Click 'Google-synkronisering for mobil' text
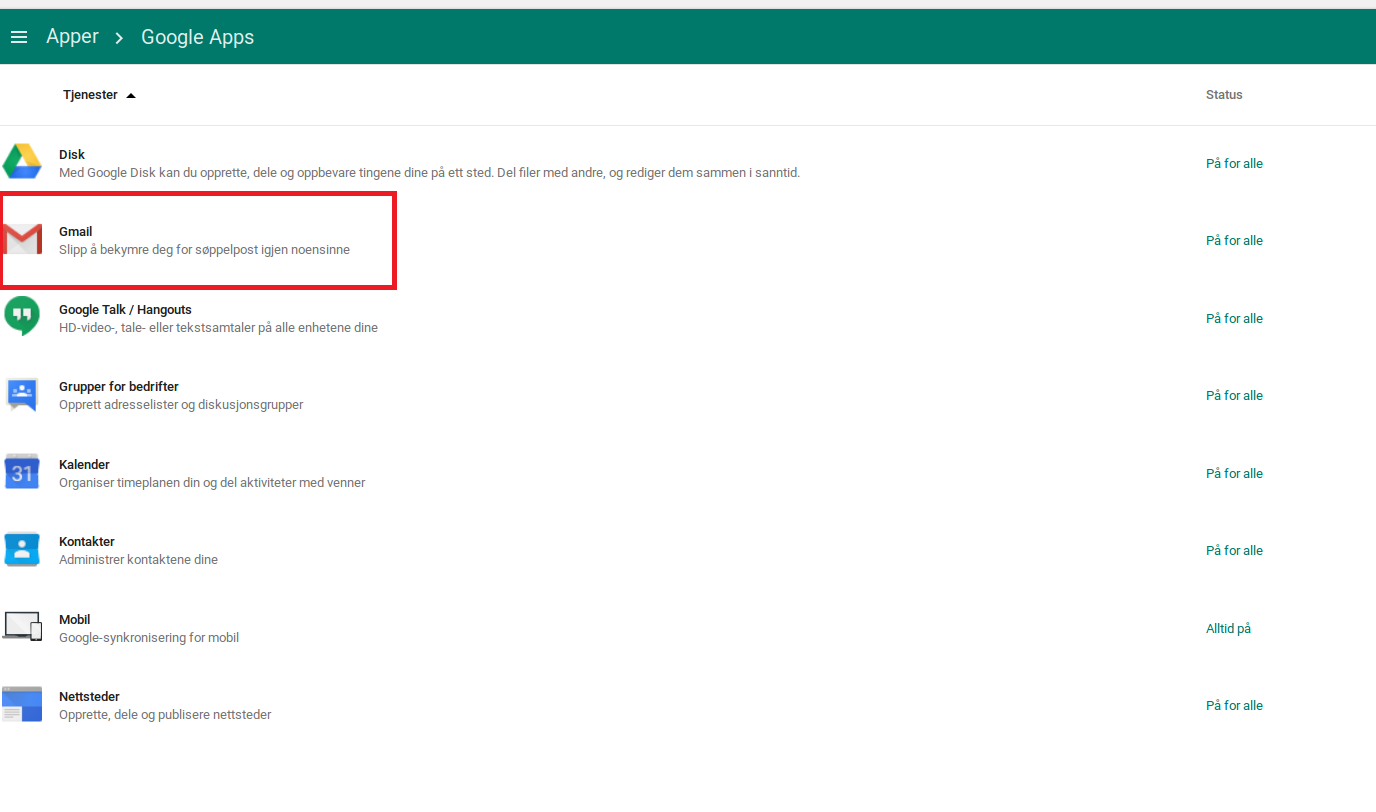Screen dimensions: 1376x812 pyautogui.click(x=149, y=638)
